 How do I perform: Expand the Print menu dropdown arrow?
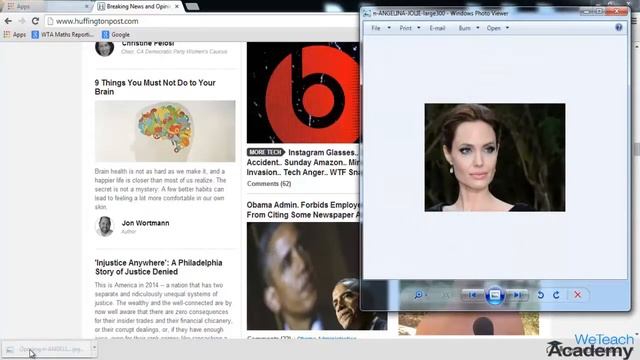coord(419,28)
